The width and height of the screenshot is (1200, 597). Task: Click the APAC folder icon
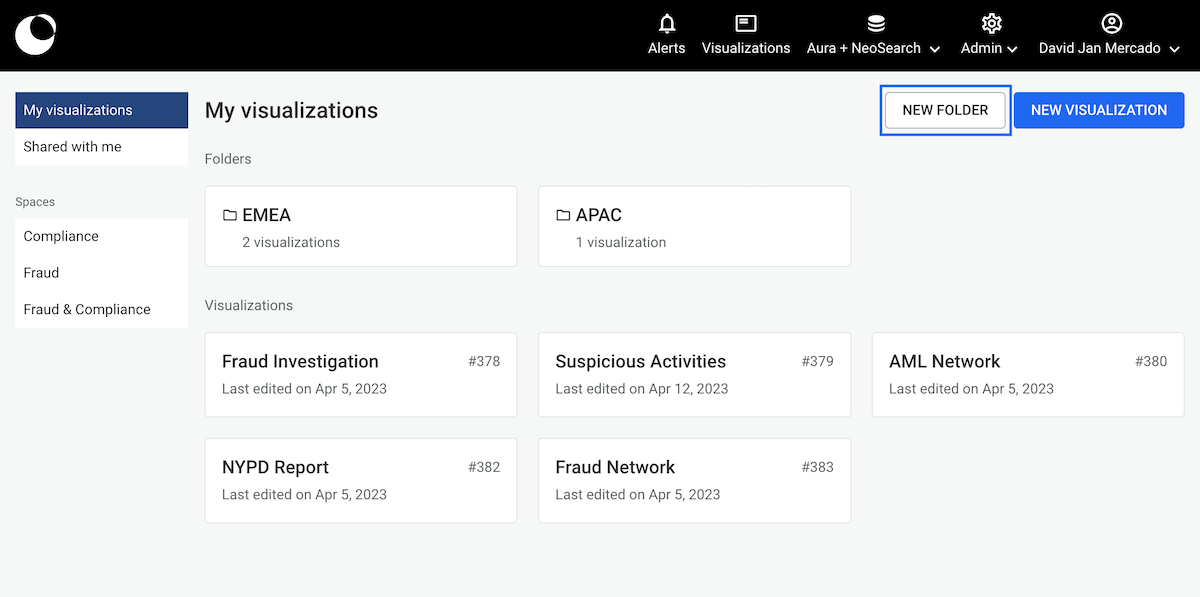(x=563, y=215)
